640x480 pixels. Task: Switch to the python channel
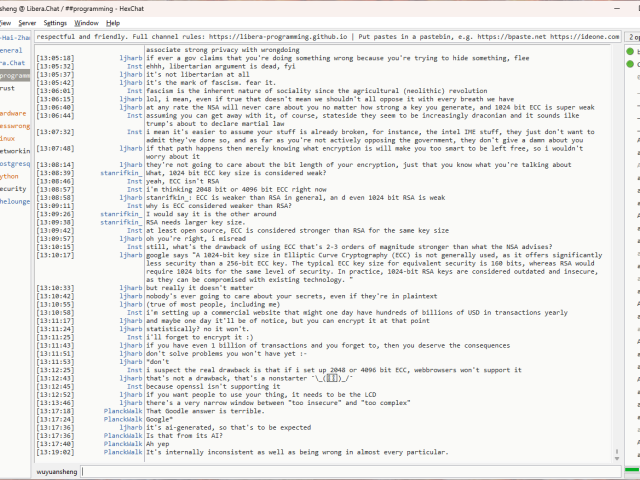10,175
